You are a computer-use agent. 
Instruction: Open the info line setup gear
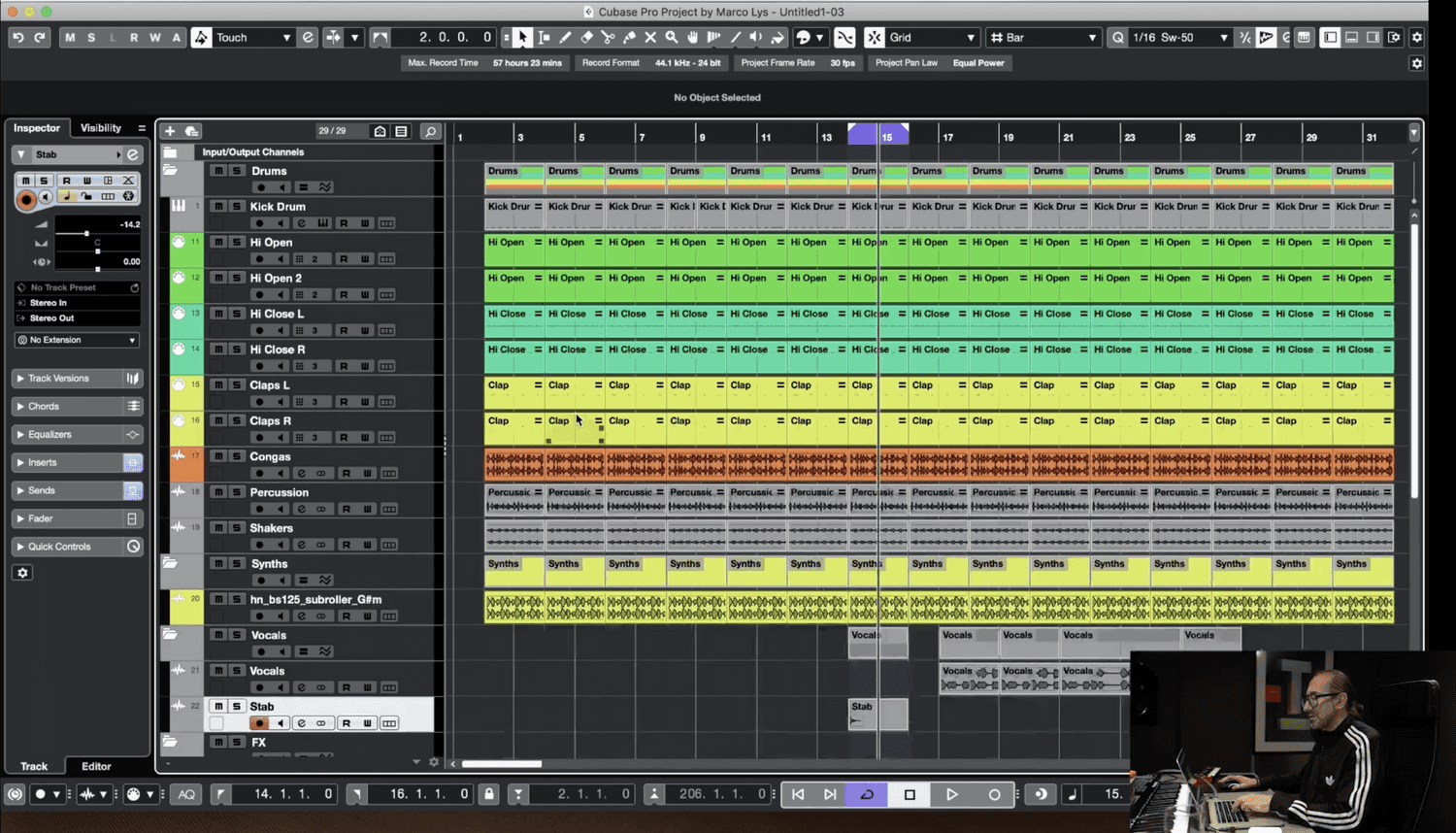(x=1417, y=63)
